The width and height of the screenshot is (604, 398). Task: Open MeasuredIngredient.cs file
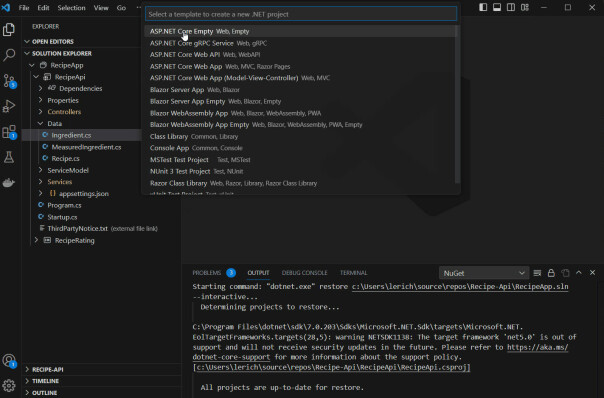(86, 147)
